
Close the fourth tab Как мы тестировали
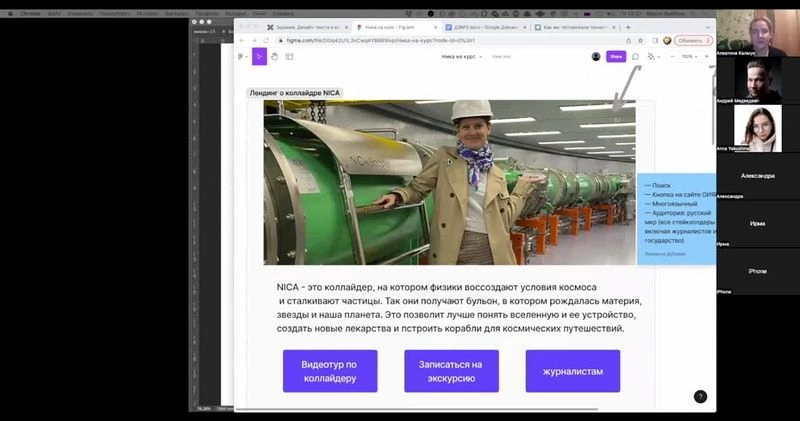click(613, 27)
